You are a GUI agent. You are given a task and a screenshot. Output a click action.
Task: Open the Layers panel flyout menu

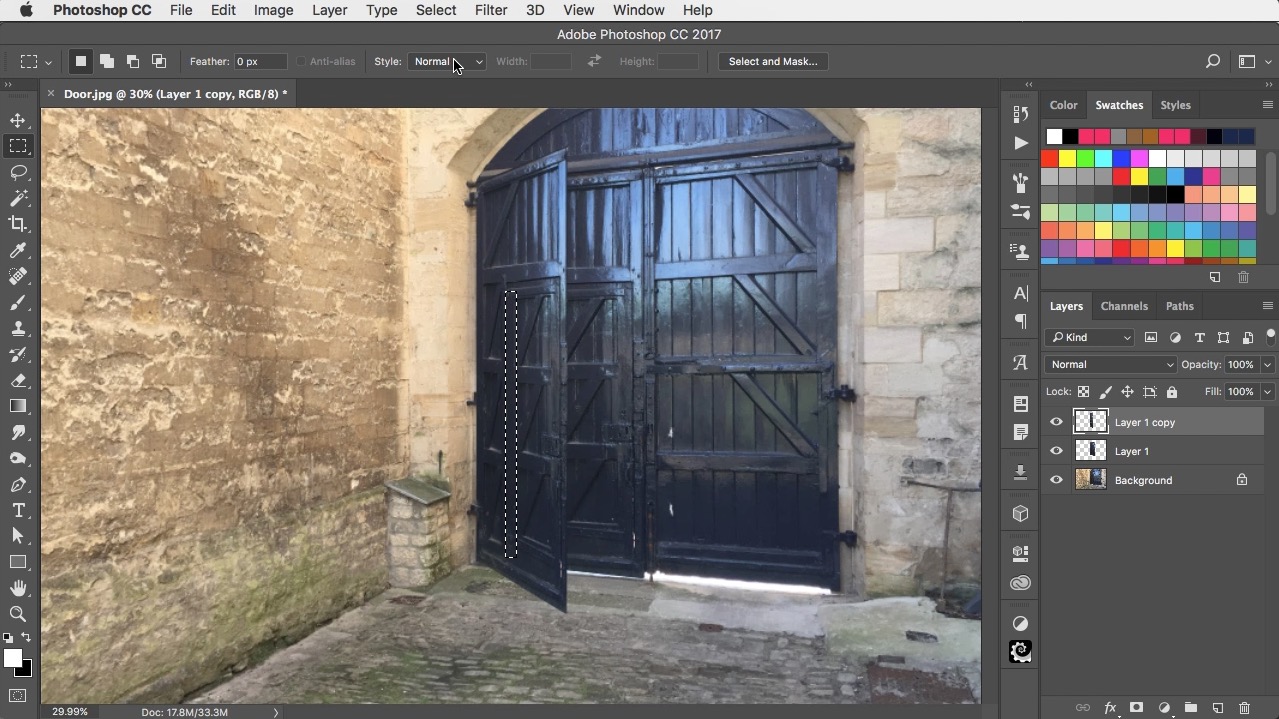pos(1267,306)
